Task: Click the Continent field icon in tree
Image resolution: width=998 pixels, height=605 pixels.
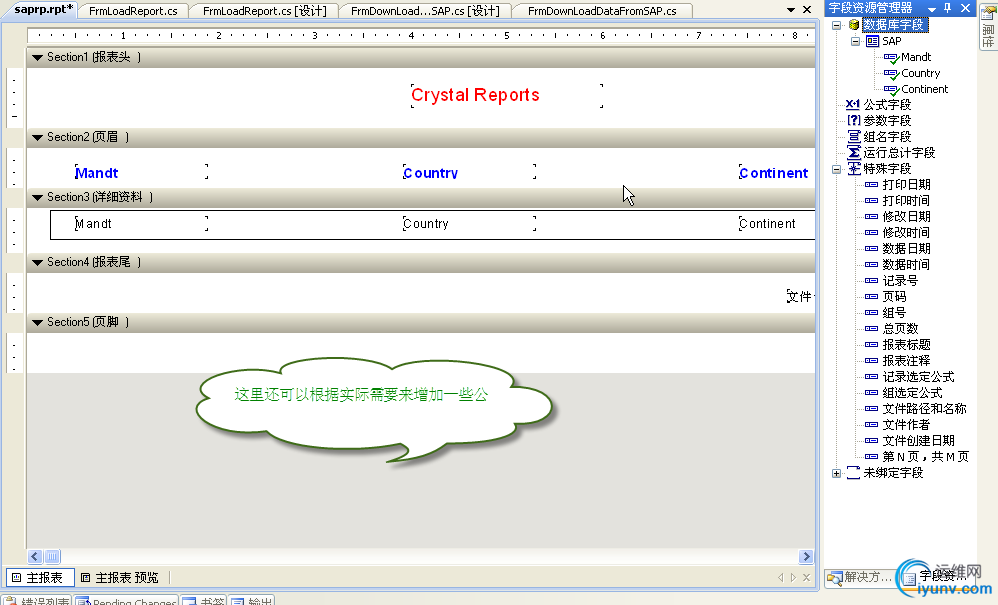Action: tap(891, 90)
